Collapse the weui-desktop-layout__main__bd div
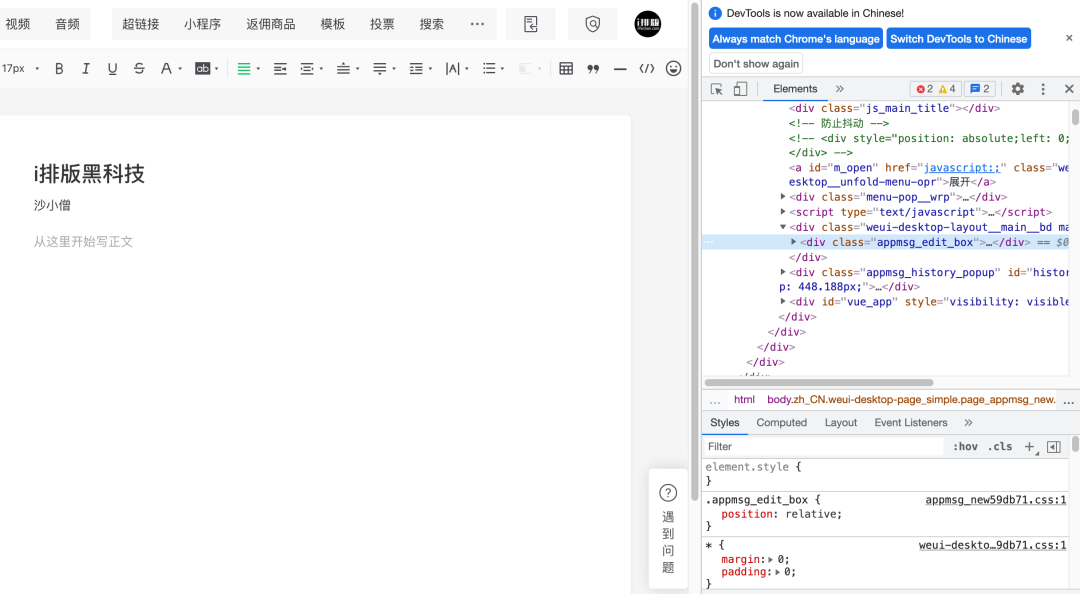Screen dimensions: 1080x594 [782, 227]
